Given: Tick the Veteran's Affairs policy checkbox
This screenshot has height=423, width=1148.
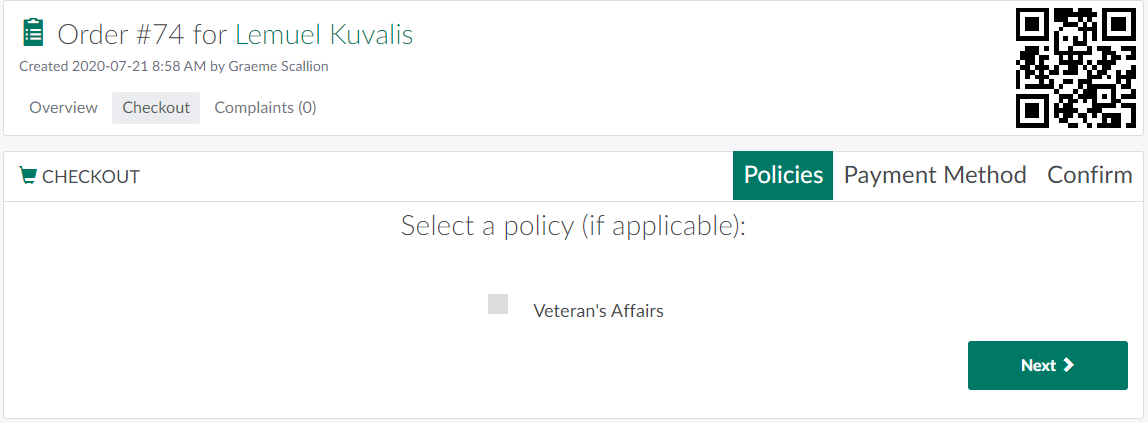Looking at the screenshot, I should pos(498,304).
